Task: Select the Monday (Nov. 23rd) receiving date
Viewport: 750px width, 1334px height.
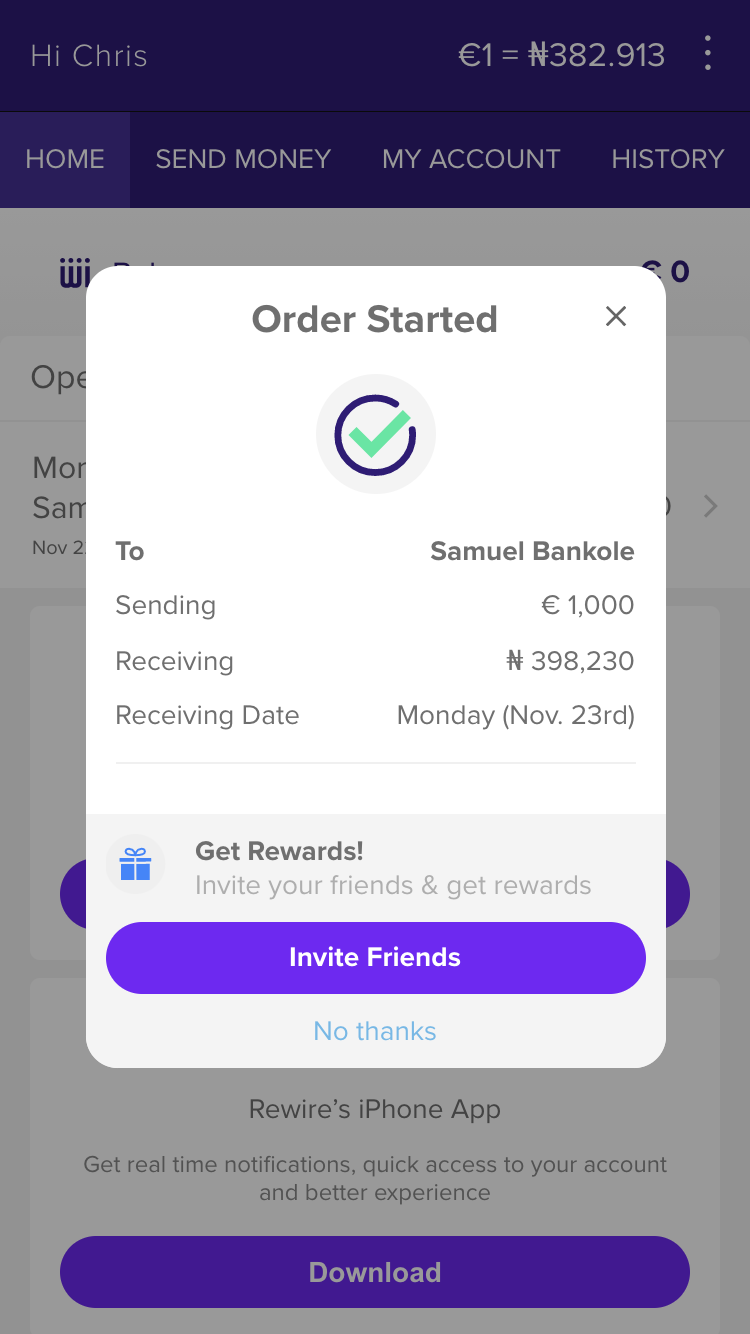Action: (x=515, y=715)
